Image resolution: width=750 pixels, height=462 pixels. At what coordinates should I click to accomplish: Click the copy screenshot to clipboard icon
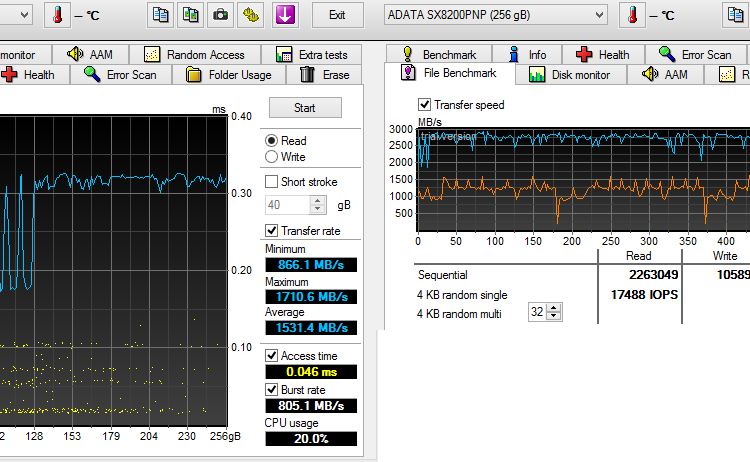pyautogui.click(x=190, y=15)
